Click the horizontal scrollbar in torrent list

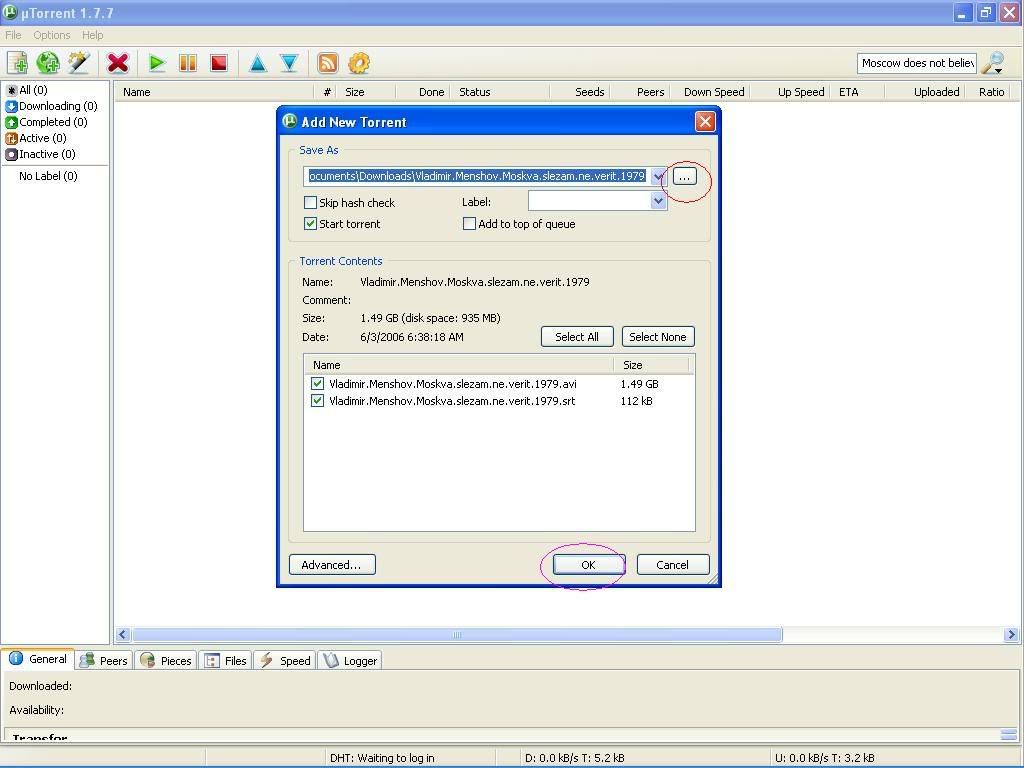click(456, 634)
